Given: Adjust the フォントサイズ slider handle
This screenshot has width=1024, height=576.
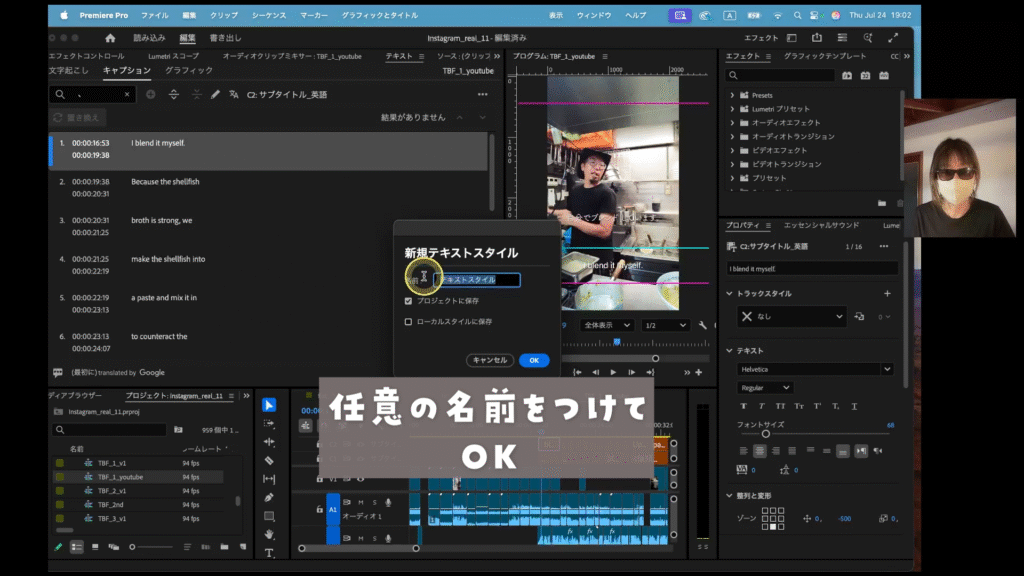Looking at the screenshot, I should pos(765,434).
